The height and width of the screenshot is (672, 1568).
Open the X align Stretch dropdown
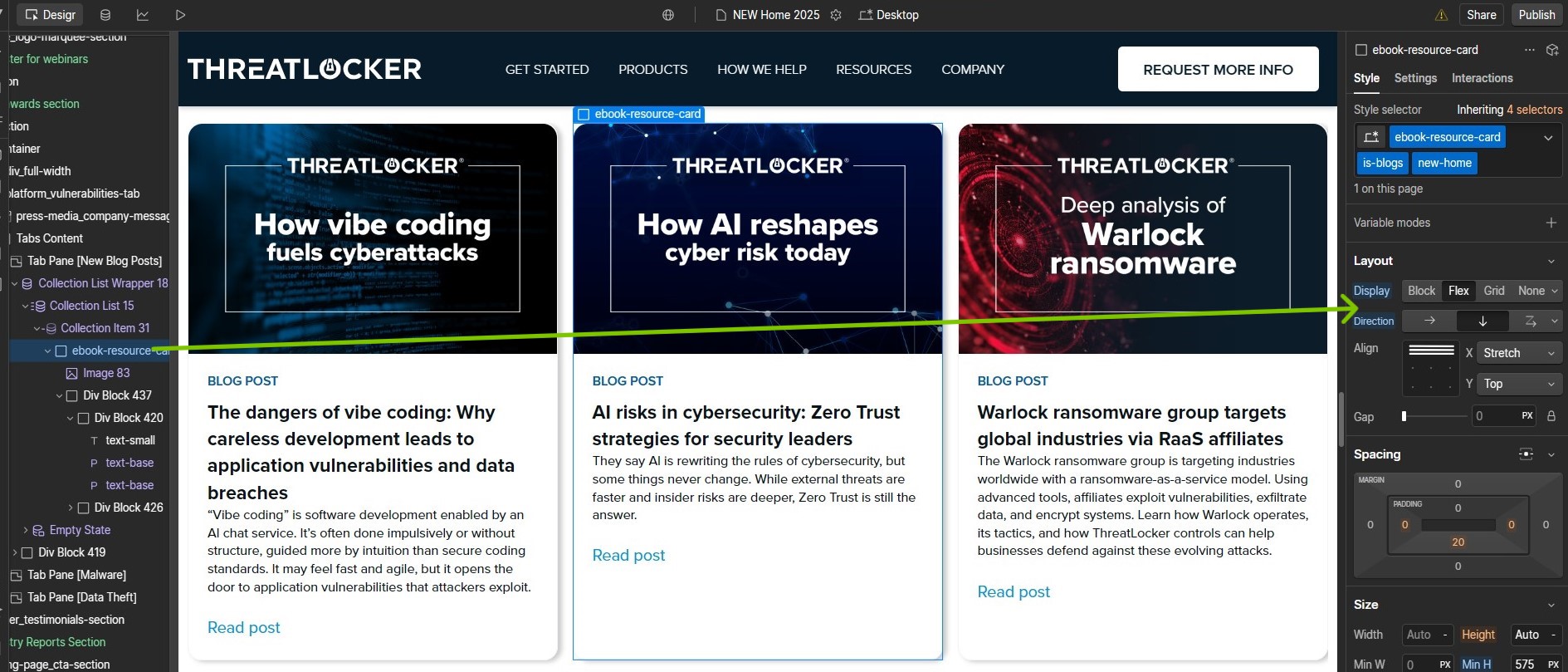[1520, 353]
